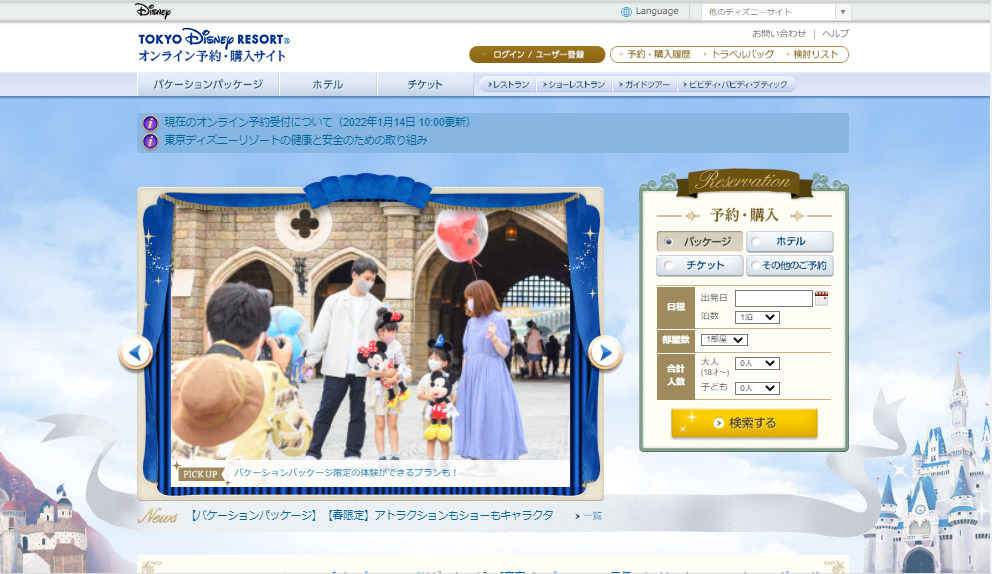Open the 現在のオンライン予約受付について notice
This screenshot has height=574, width=992.
317,122
